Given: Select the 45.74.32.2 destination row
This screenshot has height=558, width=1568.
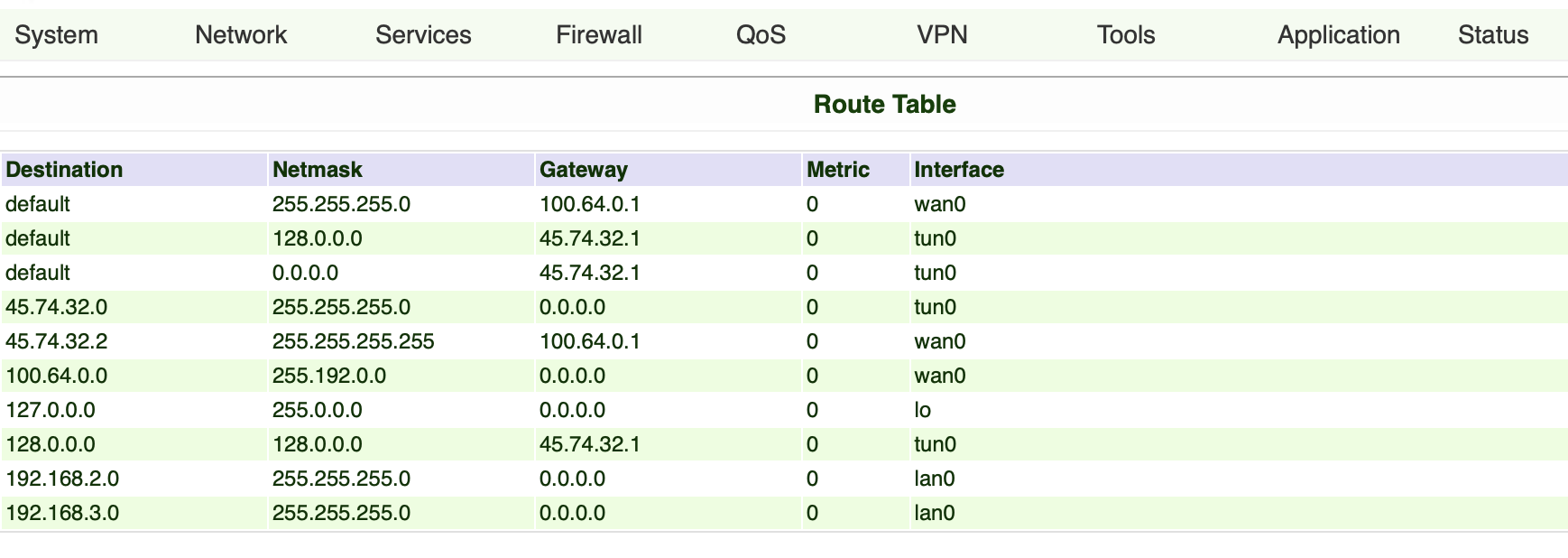Looking at the screenshot, I should coord(56,341).
